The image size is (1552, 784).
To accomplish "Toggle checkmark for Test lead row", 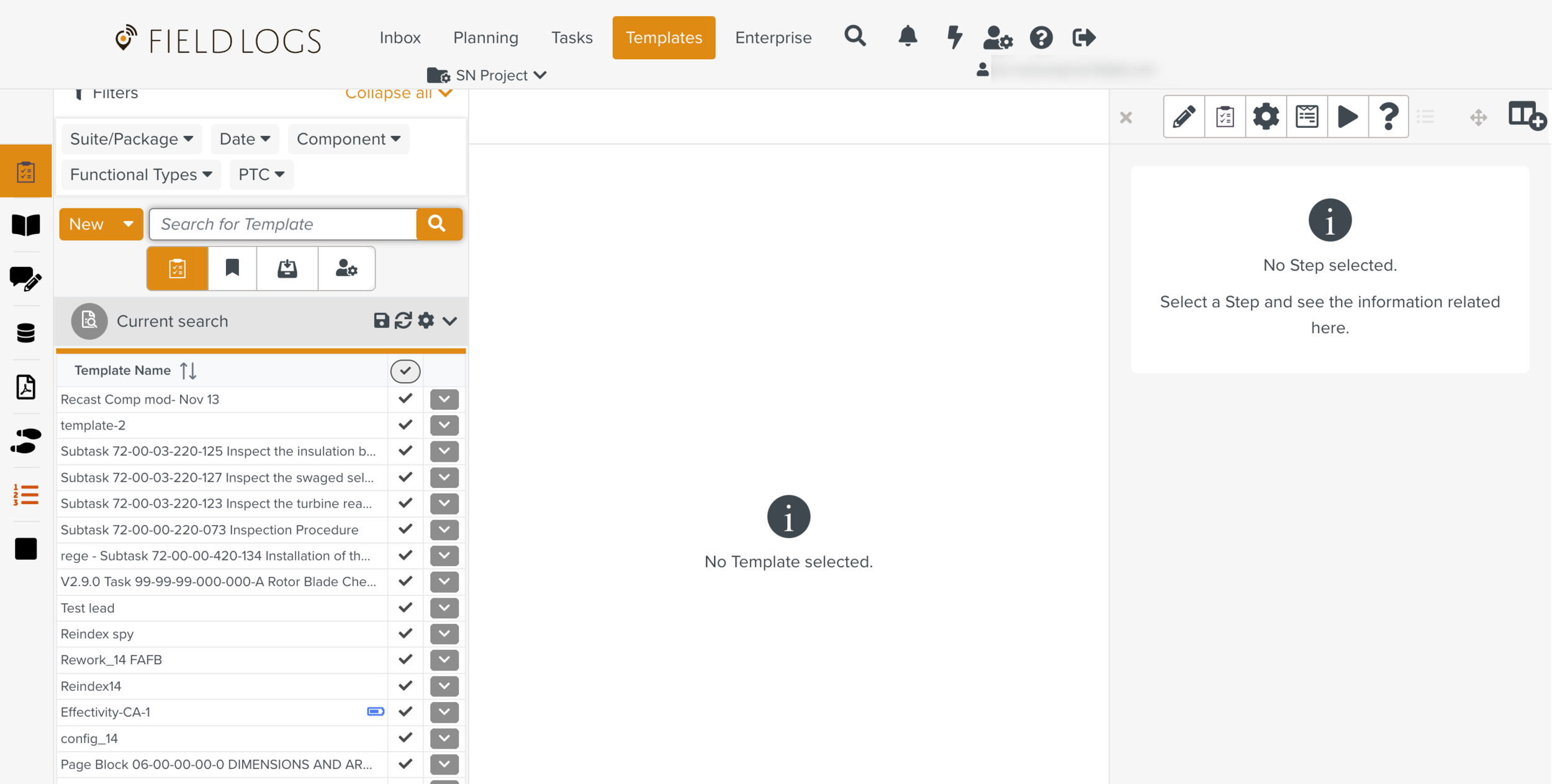I will pyautogui.click(x=405, y=608).
